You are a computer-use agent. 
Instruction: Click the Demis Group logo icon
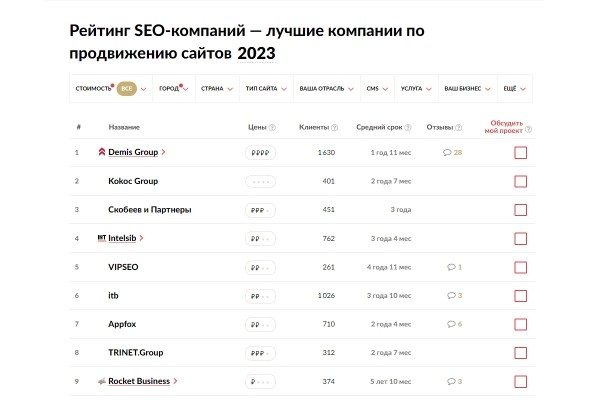(x=102, y=153)
